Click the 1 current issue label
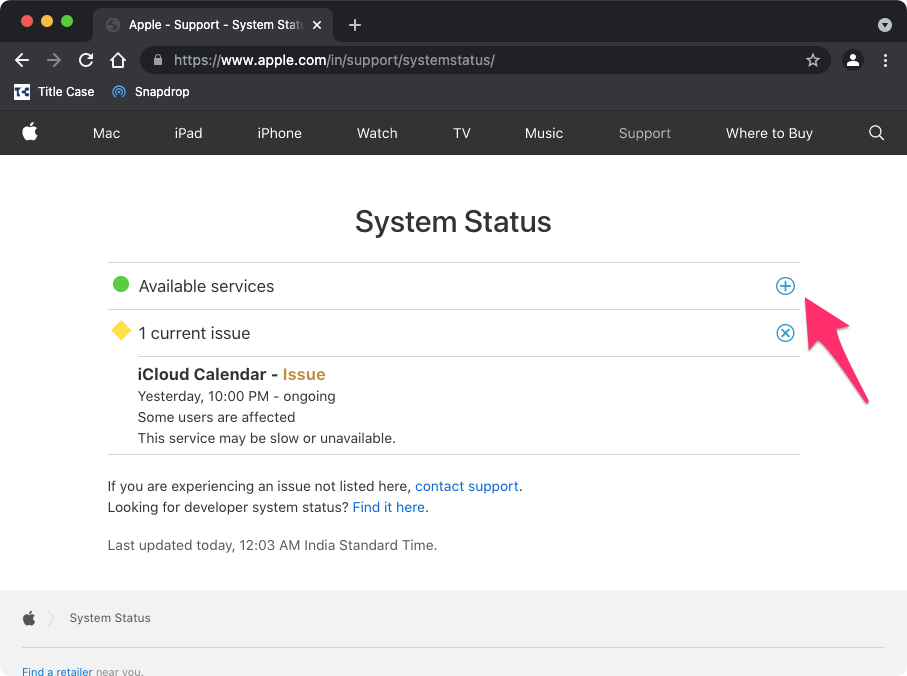This screenshot has height=676, width=907. point(194,334)
